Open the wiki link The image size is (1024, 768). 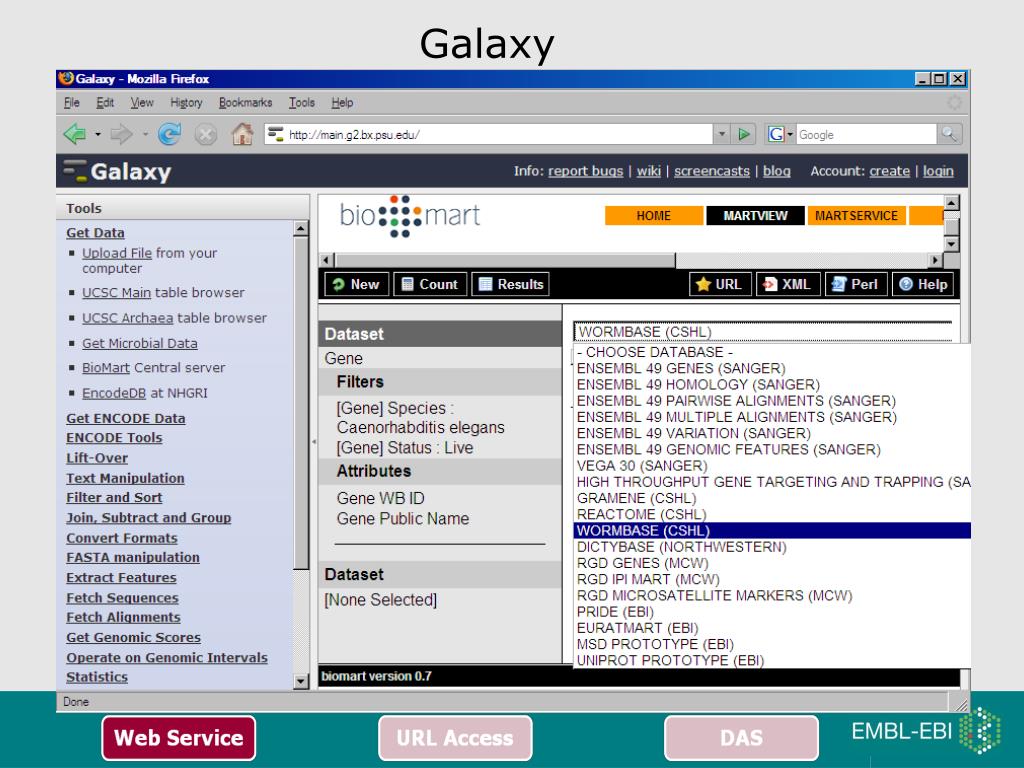[x=648, y=171]
